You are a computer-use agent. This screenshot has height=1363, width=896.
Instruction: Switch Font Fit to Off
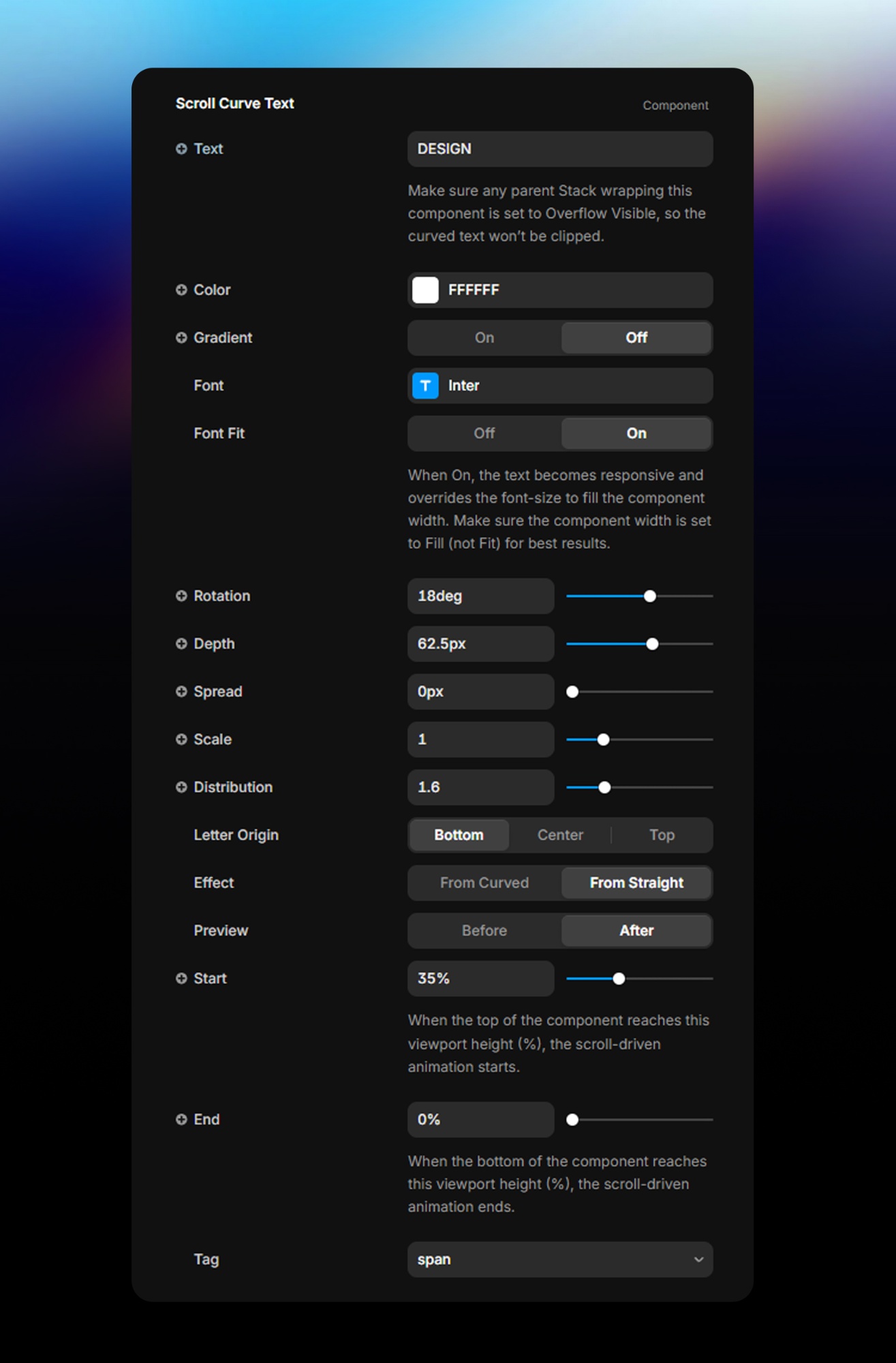pos(484,433)
